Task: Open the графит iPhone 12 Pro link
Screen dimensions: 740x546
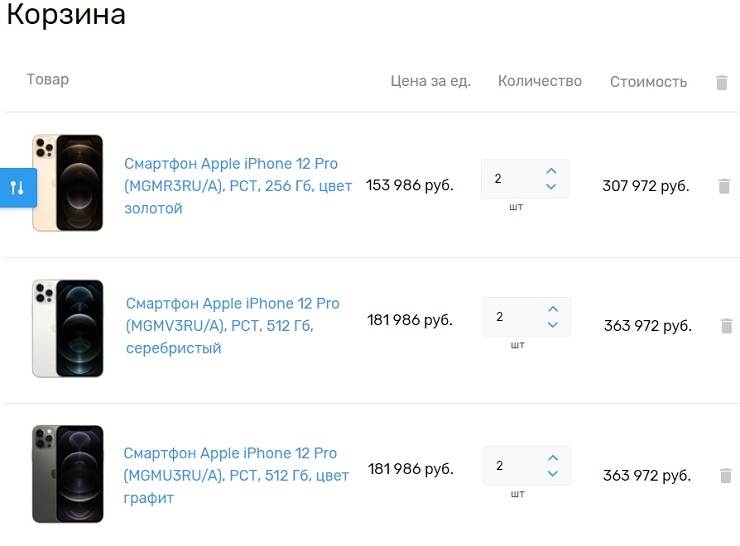Action: click(236, 475)
